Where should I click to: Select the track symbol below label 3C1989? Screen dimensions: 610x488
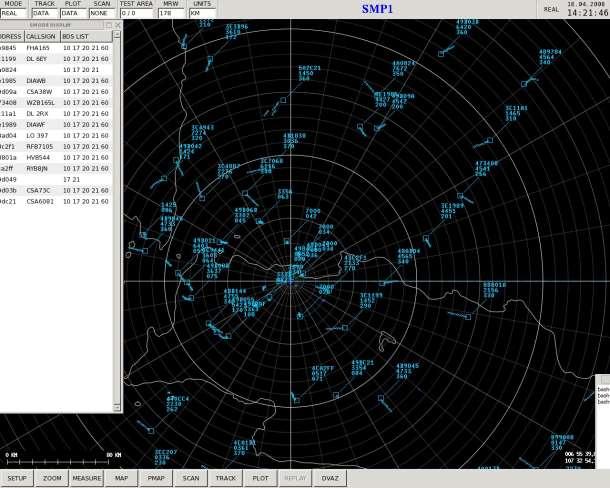point(426,237)
